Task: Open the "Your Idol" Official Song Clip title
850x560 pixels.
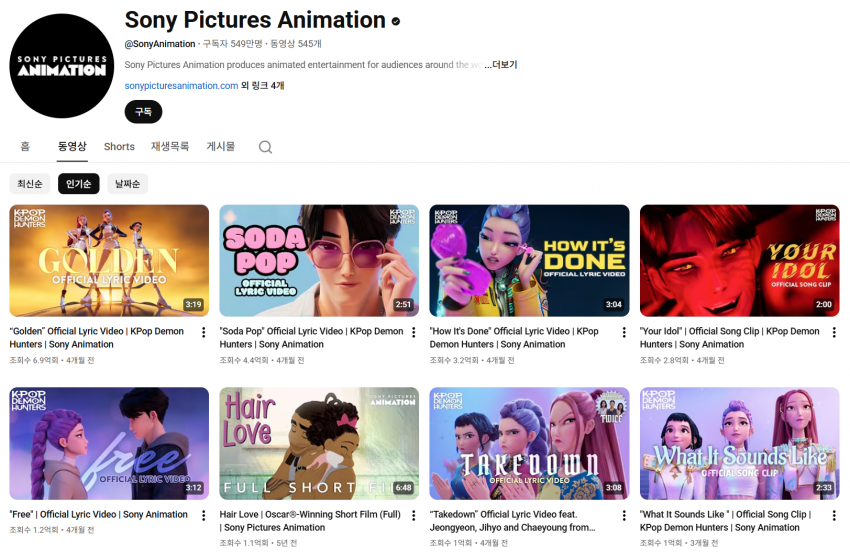Action: (x=730, y=338)
